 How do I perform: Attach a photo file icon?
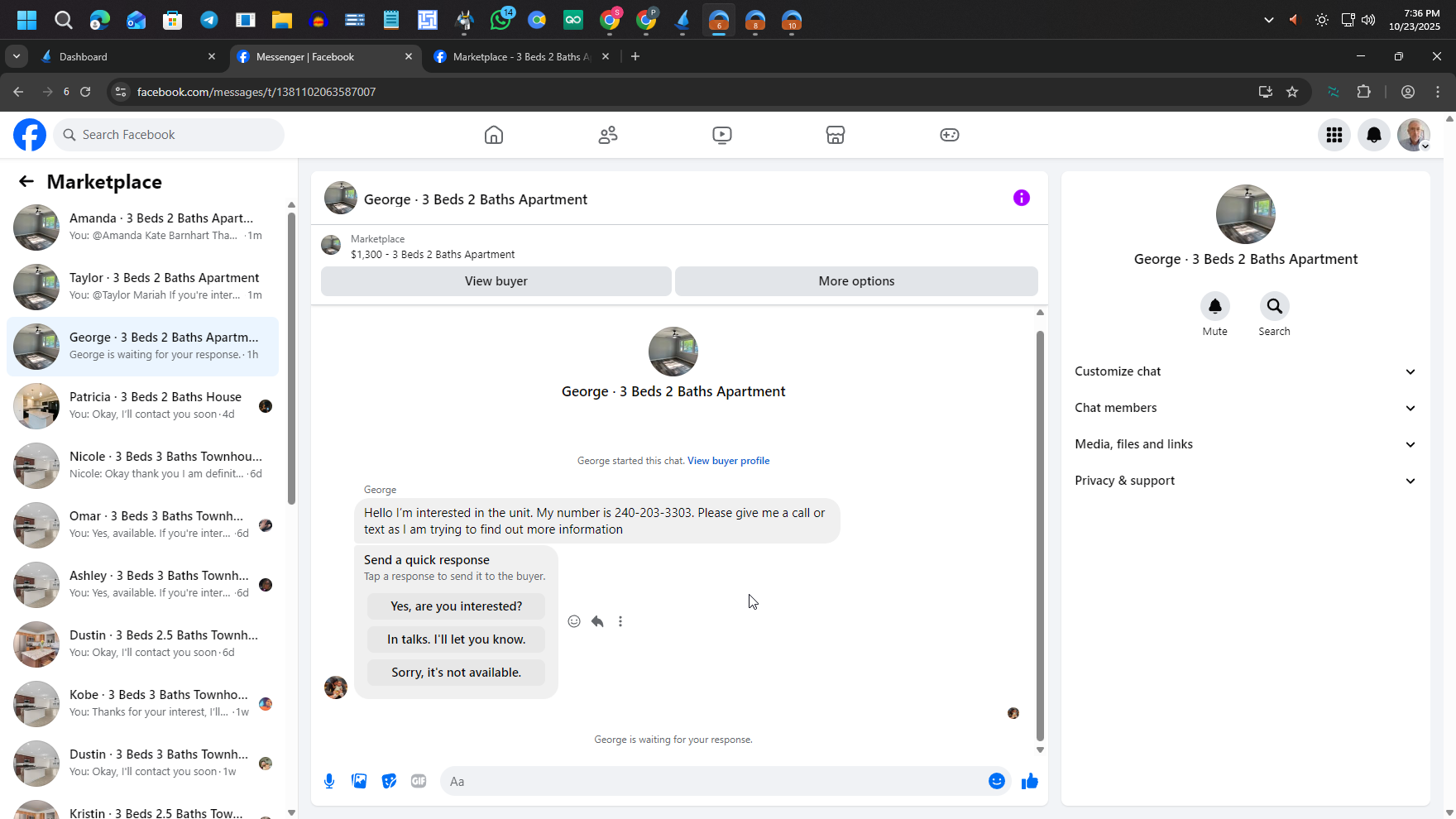pos(359,781)
